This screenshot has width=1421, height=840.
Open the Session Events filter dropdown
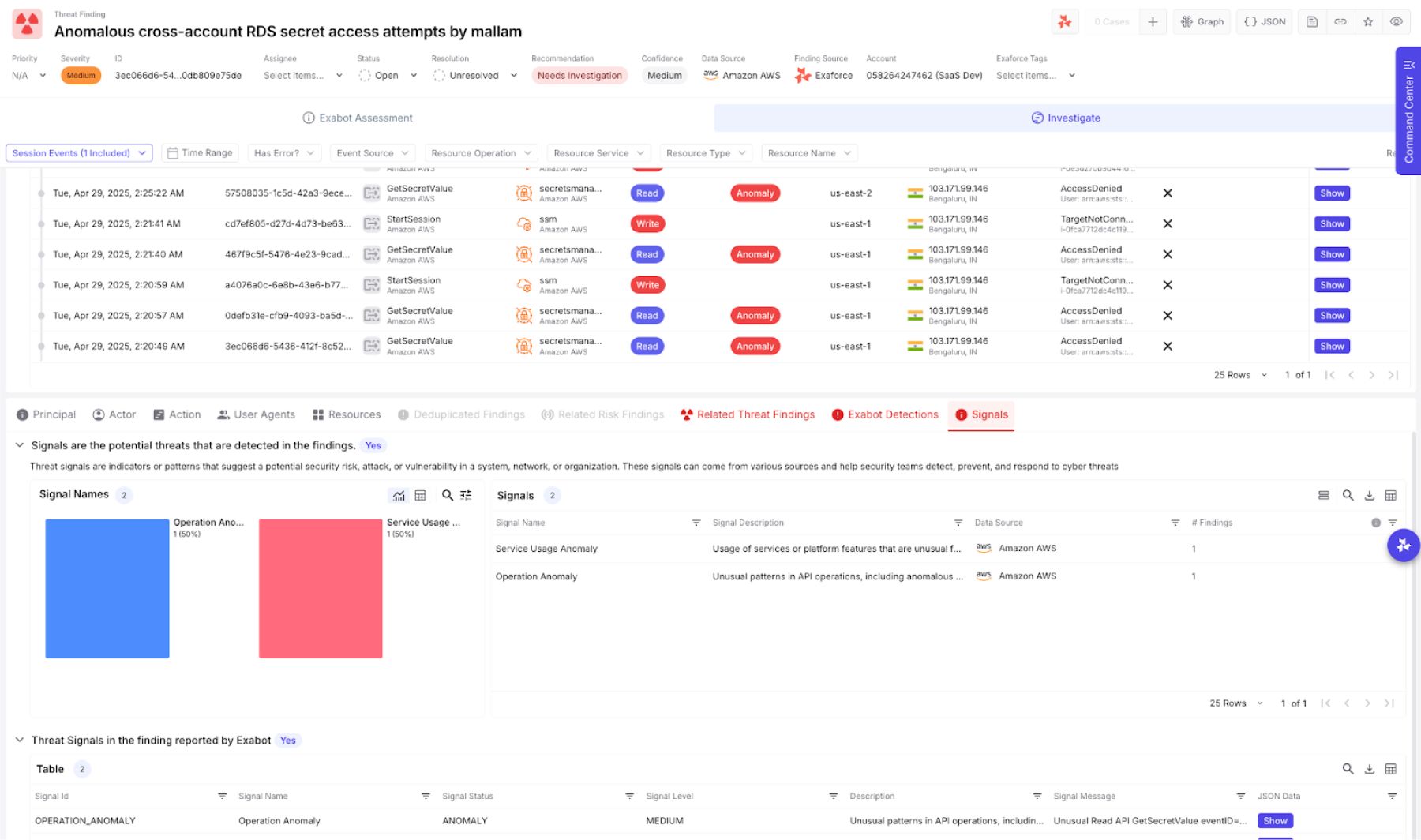coord(79,153)
